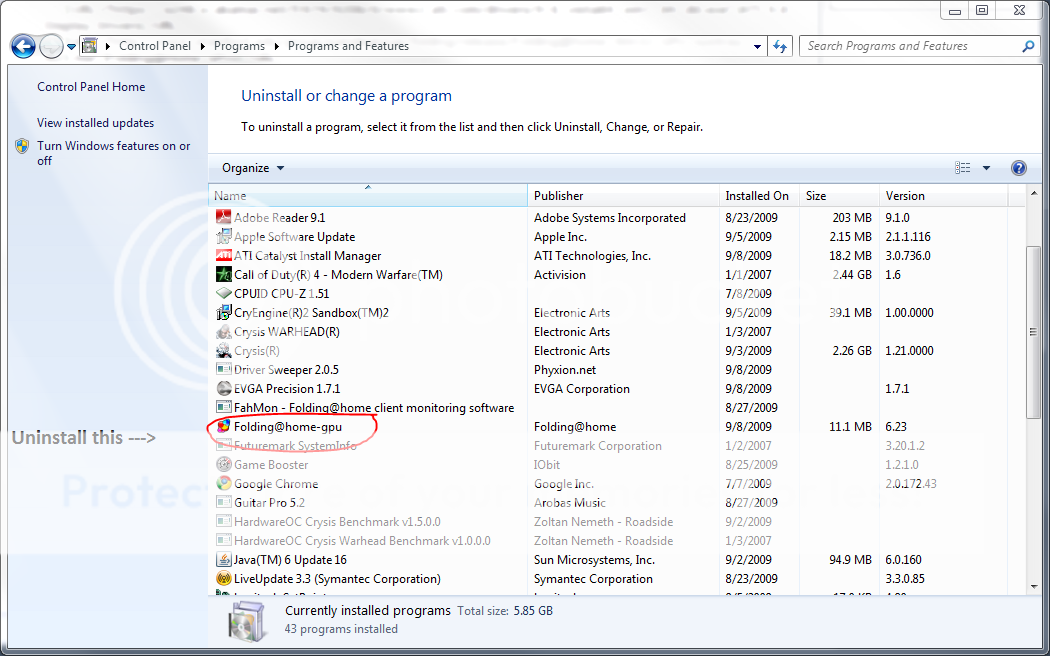This screenshot has width=1050, height=656.
Task: Click the LiveUpdate 3.3 icon
Action: (x=224, y=578)
